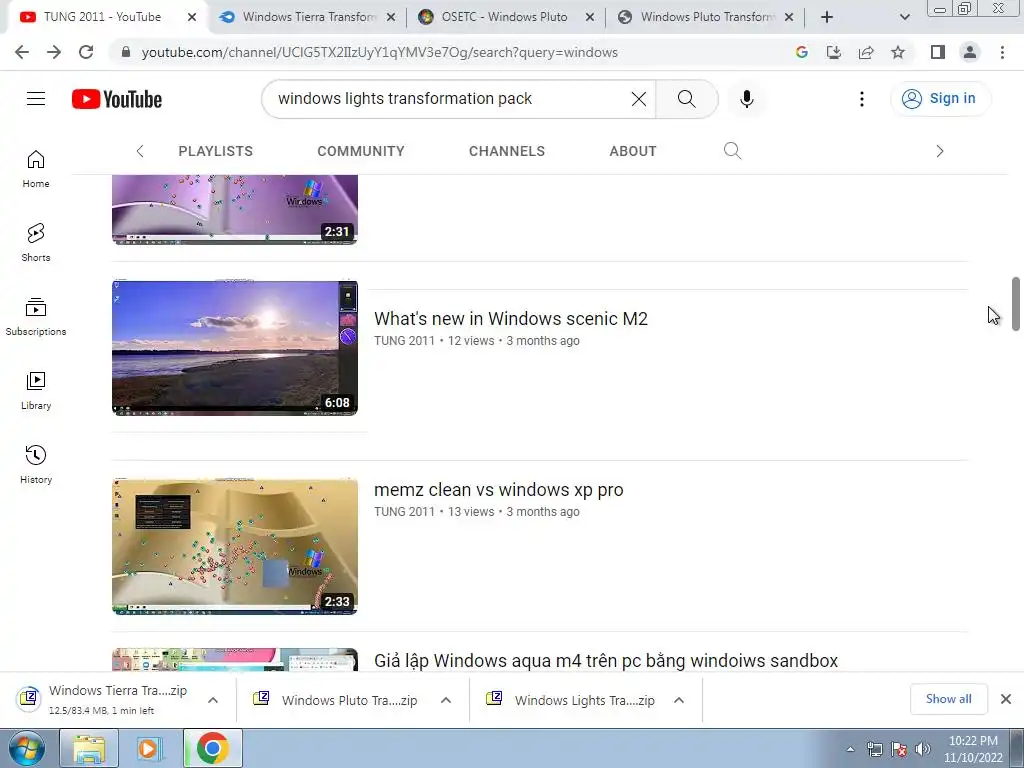Viewport: 1024px width, 768px height.
Task: Expand options for Windows Lights zip download
Action: (x=679, y=700)
